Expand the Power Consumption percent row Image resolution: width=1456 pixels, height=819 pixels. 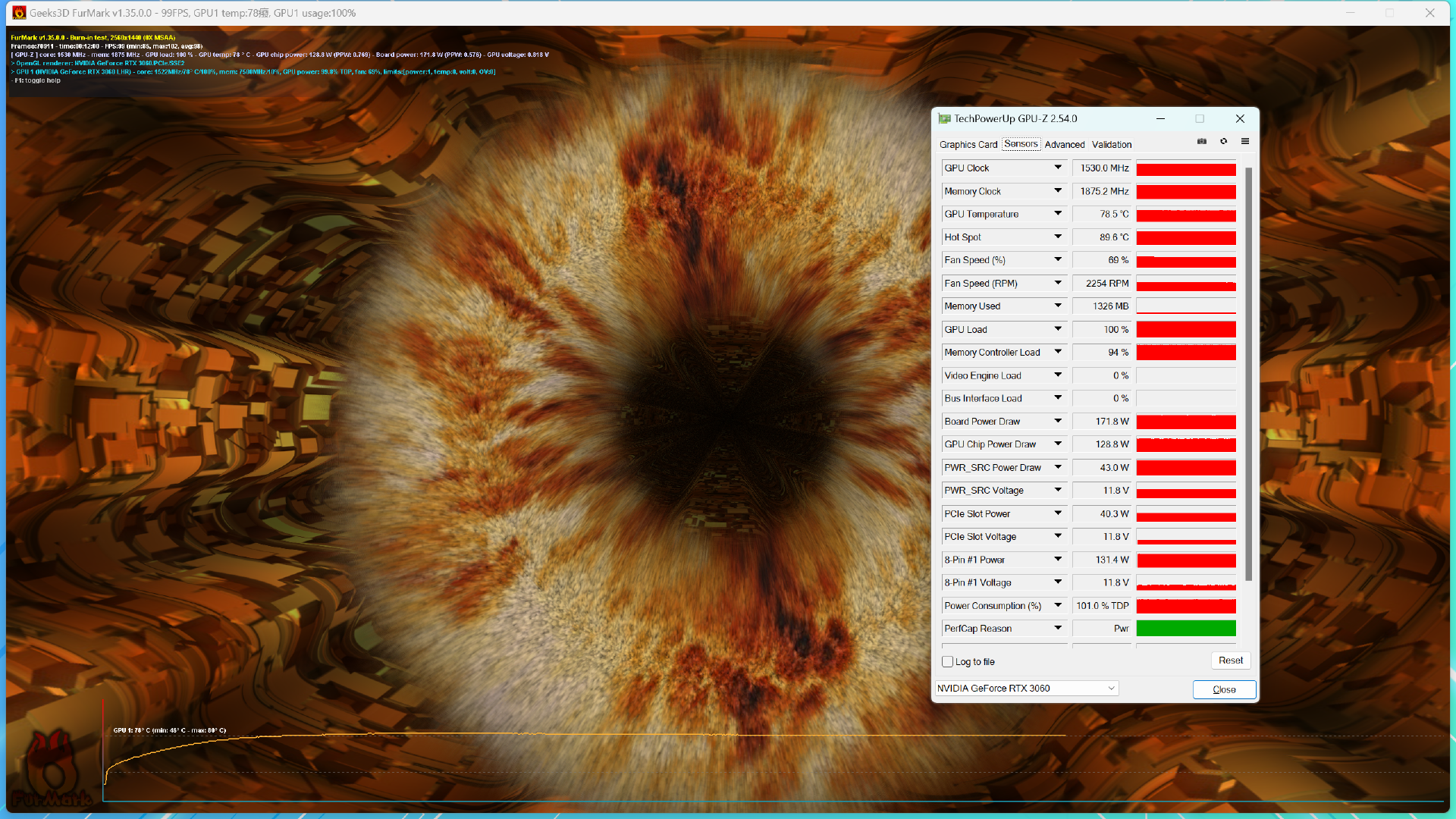(1057, 605)
